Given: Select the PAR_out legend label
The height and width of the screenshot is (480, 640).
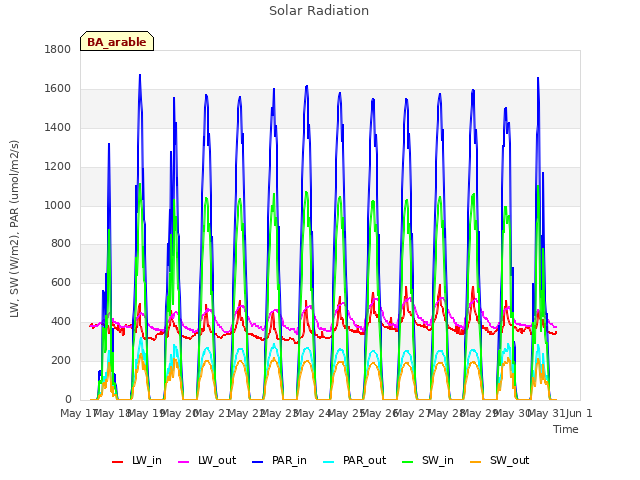Looking at the screenshot, I should coord(364,460).
